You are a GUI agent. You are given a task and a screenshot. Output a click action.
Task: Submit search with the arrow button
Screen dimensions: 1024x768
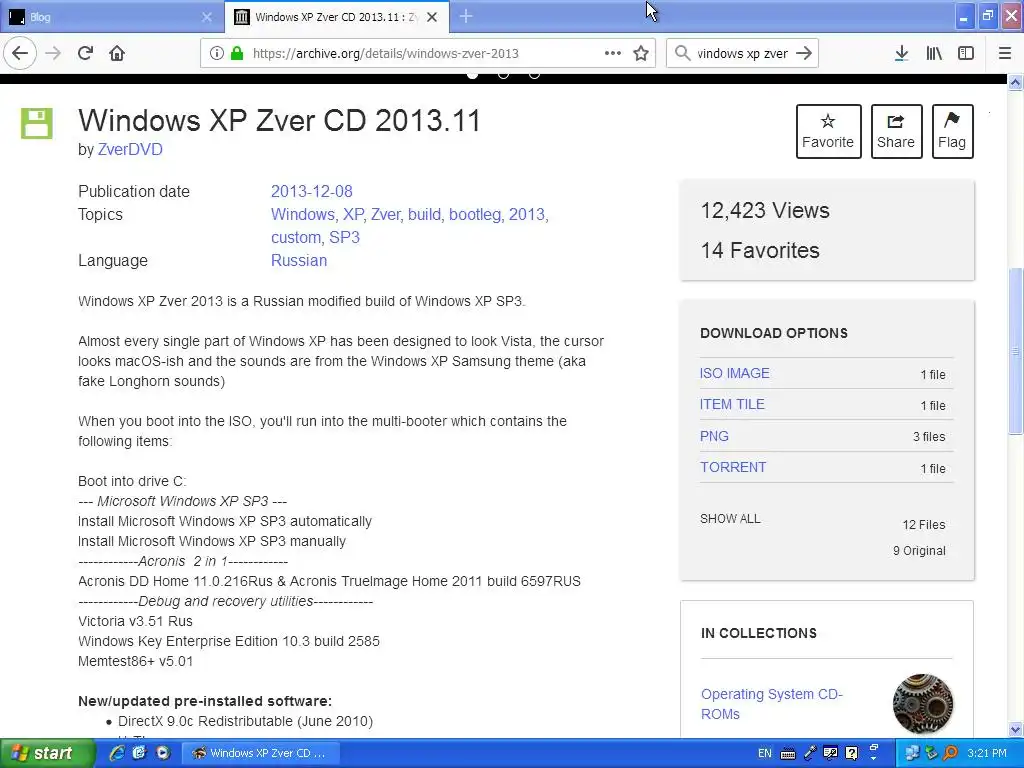tap(804, 53)
